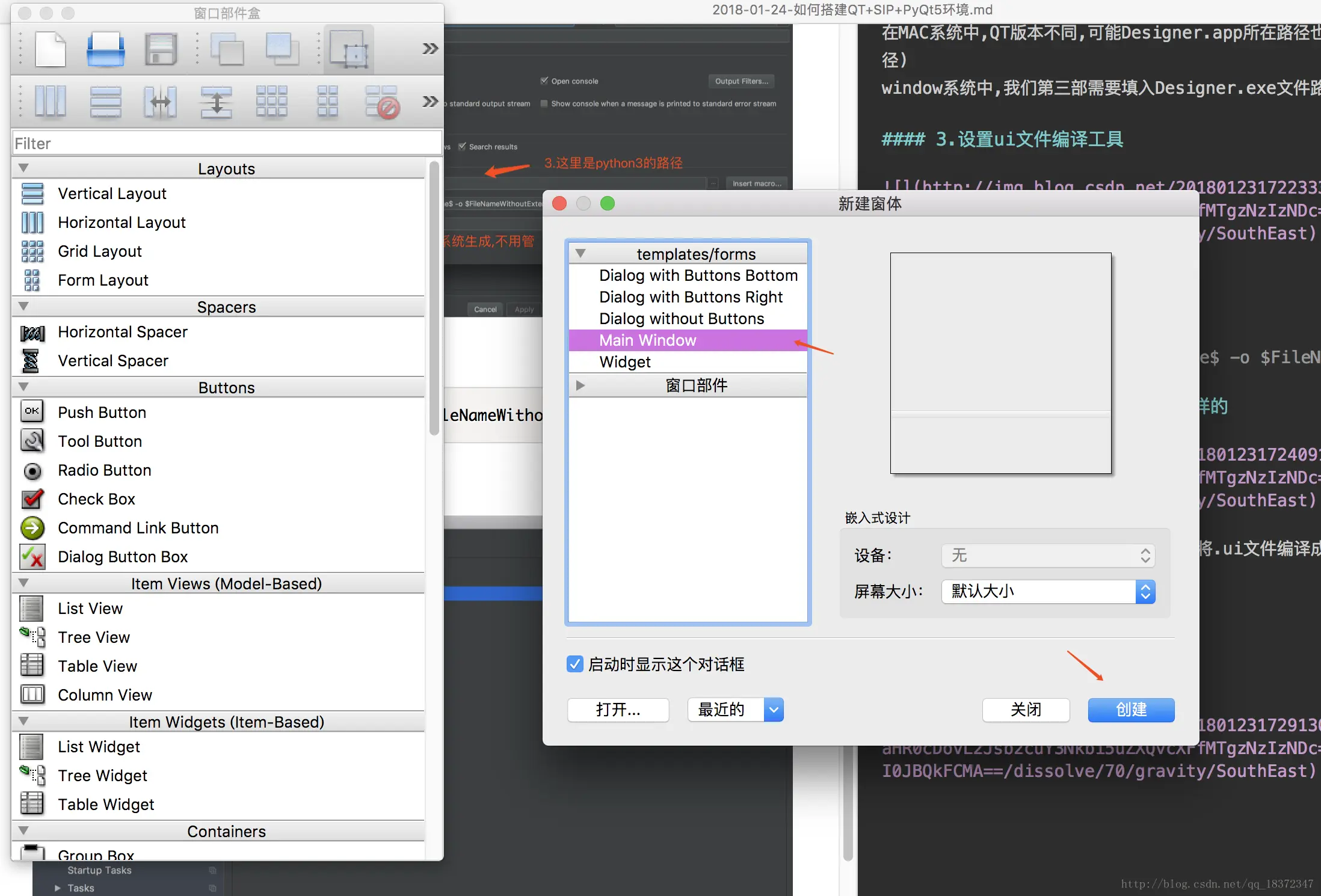Uncheck the show dialog on startup checkbox
The height and width of the screenshot is (896, 1321).
[574, 664]
